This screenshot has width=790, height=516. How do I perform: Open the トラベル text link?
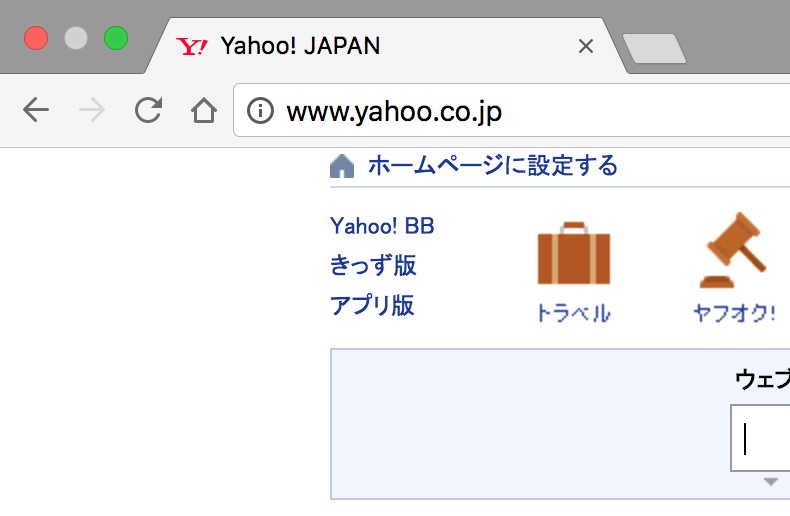[574, 313]
